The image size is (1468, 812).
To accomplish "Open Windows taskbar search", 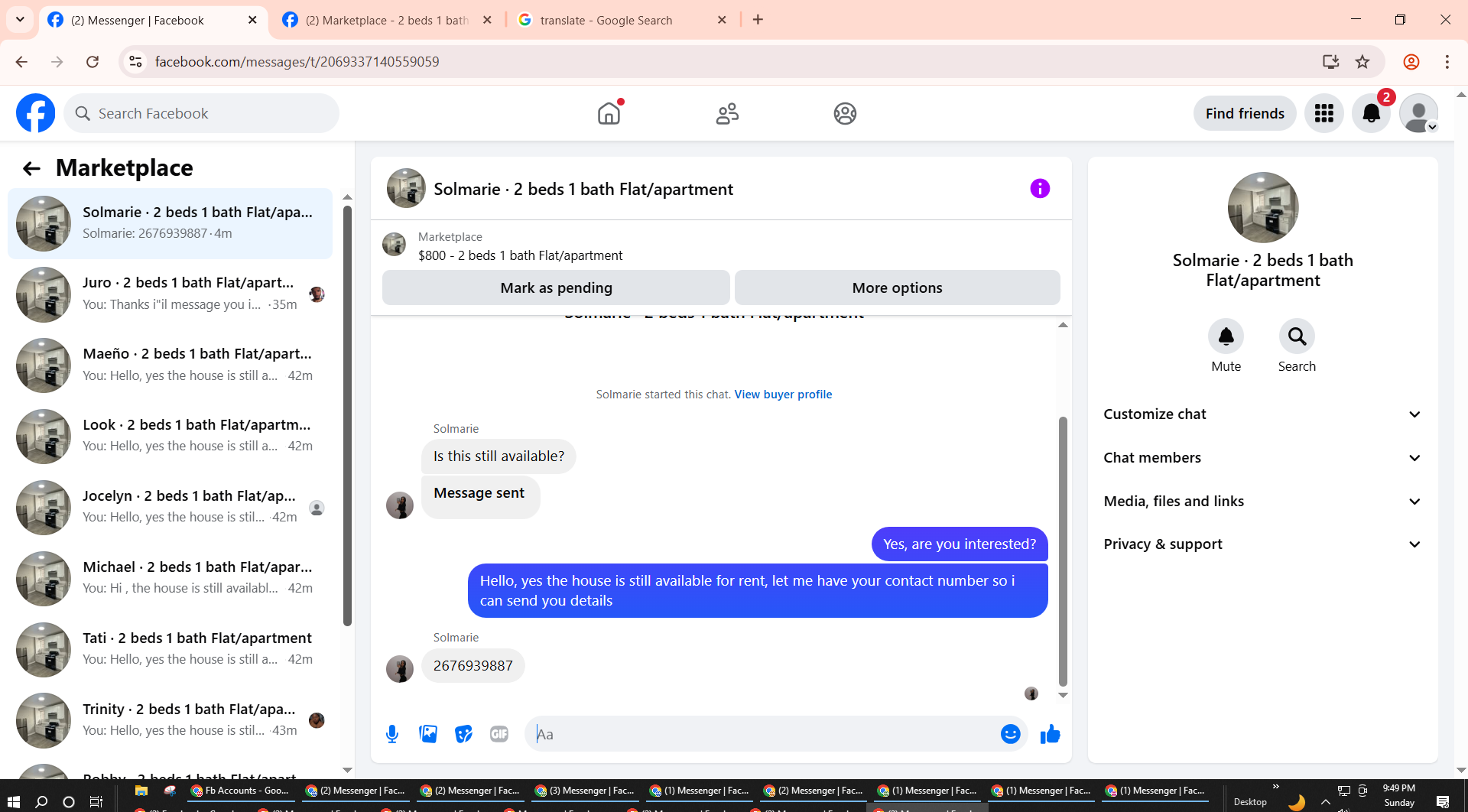I will click(x=41, y=801).
